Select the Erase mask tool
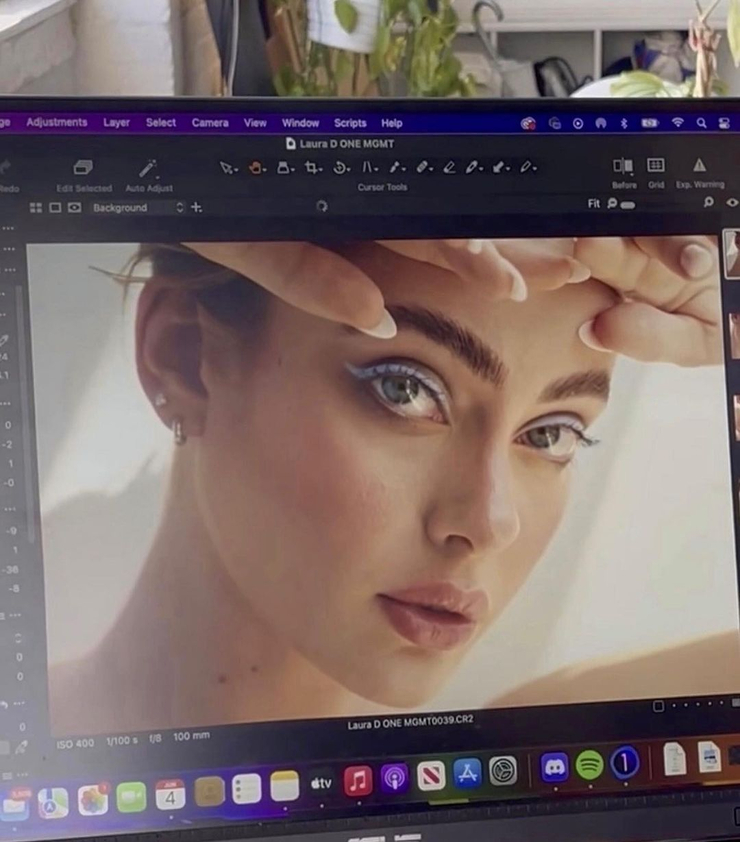 (449, 167)
